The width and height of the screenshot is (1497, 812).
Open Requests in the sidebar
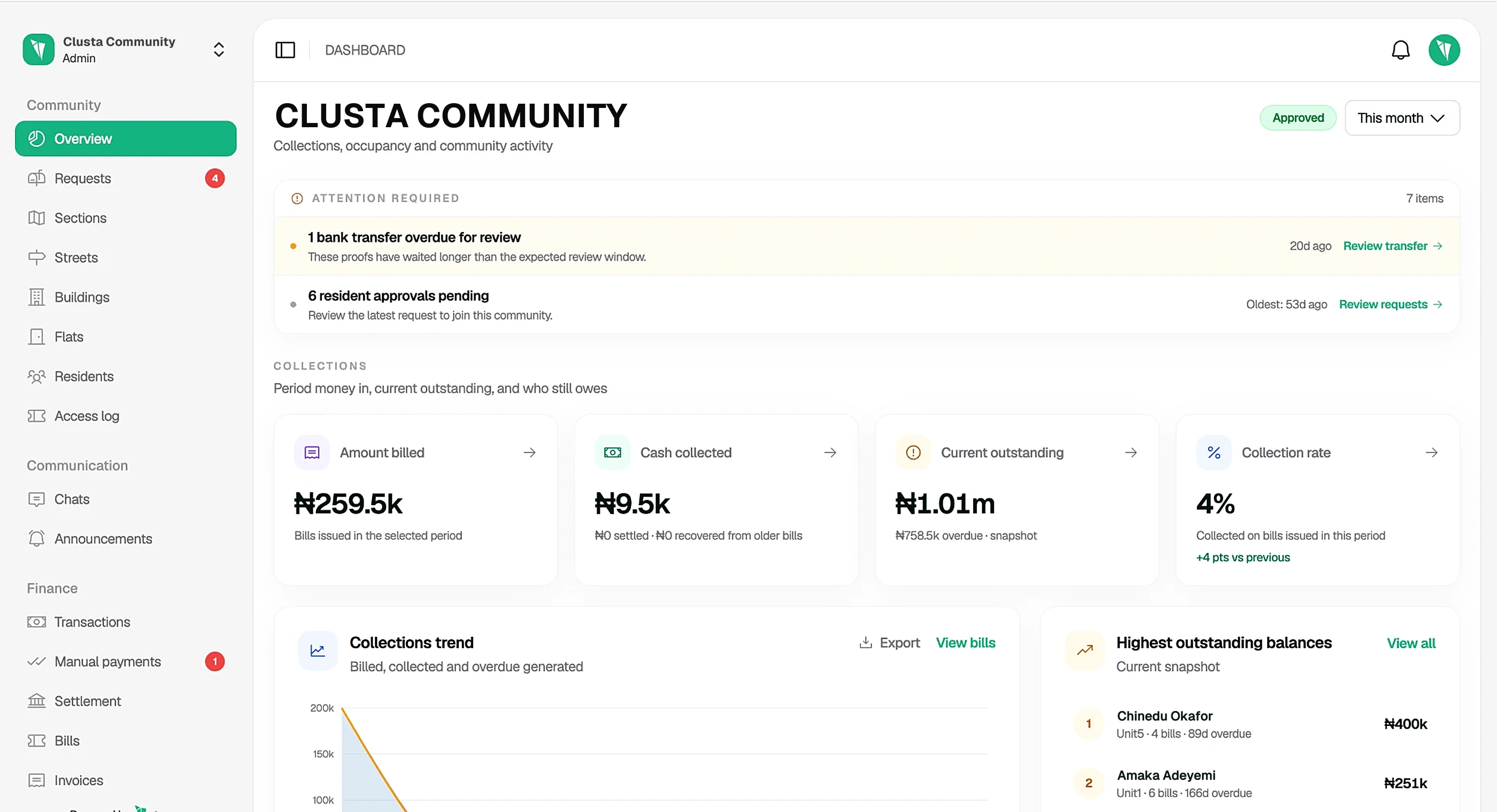tap(126, 179)
